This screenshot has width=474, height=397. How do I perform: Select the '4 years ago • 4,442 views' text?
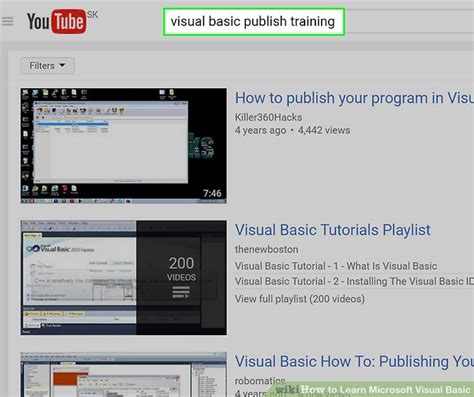click(292, 130)
